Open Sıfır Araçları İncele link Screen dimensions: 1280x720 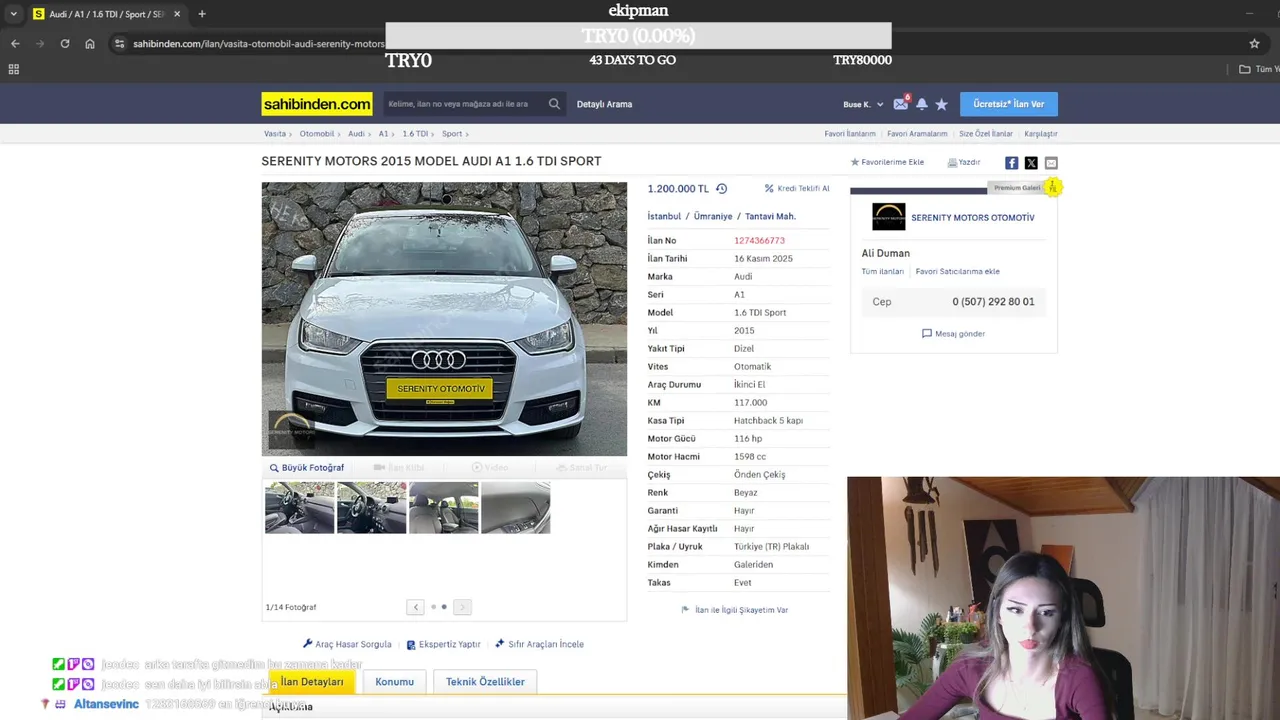539,644
